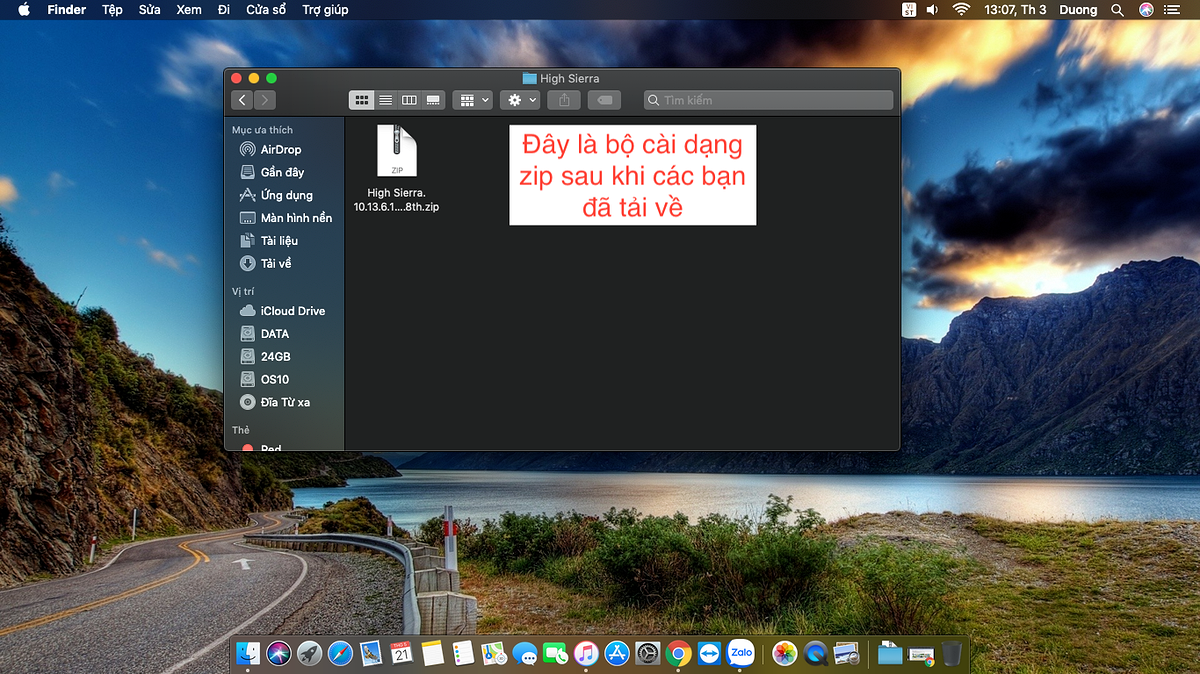Screen dimensions: 1200x674
Task: Open Launchpad from the Dock
Action: click(x=310, y=653)
